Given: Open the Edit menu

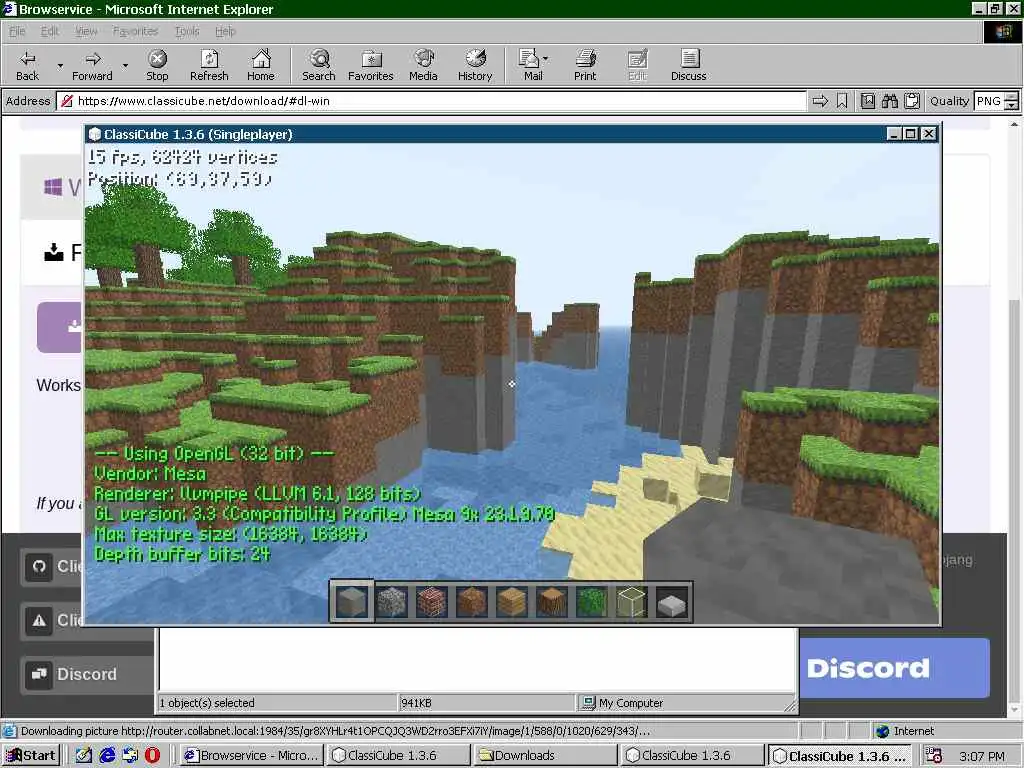Looking at the screenshot, I should [x=50, y=31].
